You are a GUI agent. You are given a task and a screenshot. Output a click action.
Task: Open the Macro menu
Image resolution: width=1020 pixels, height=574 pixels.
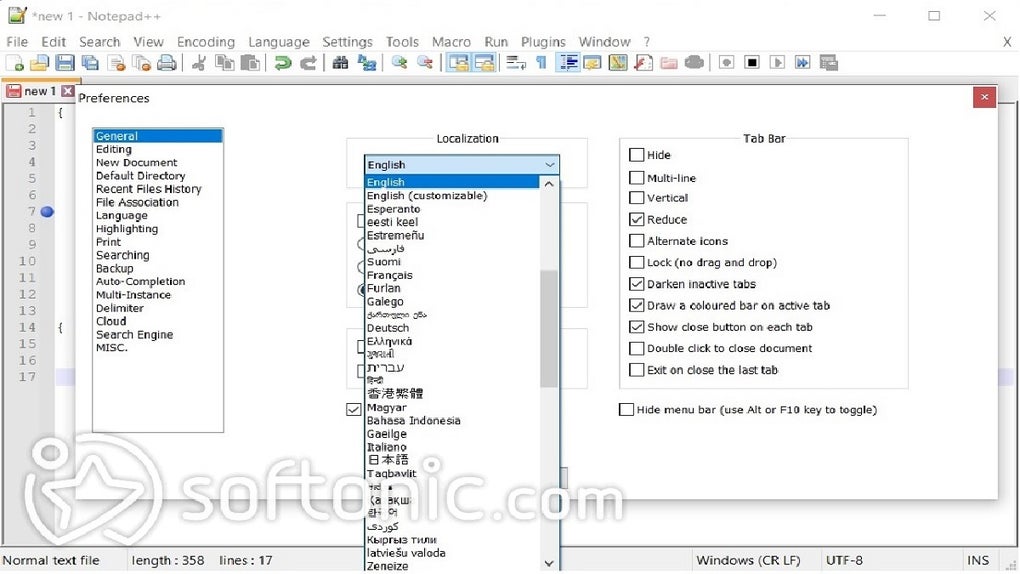[451, 42]
